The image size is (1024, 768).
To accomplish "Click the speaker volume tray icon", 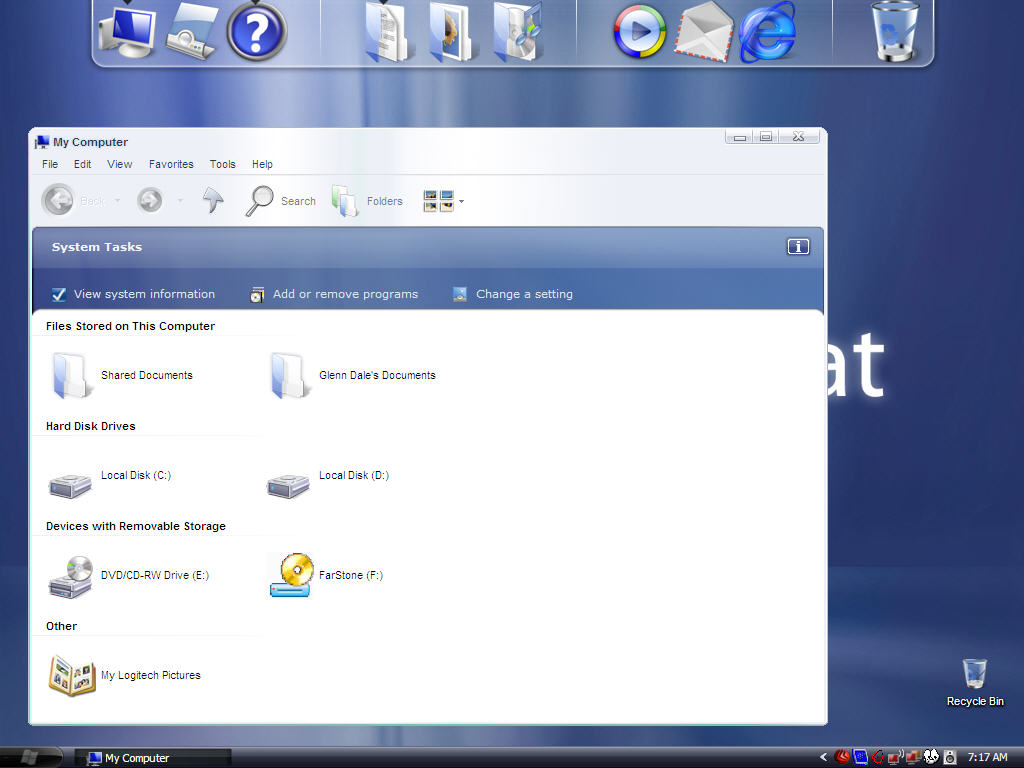I will (x=950, y=757).
